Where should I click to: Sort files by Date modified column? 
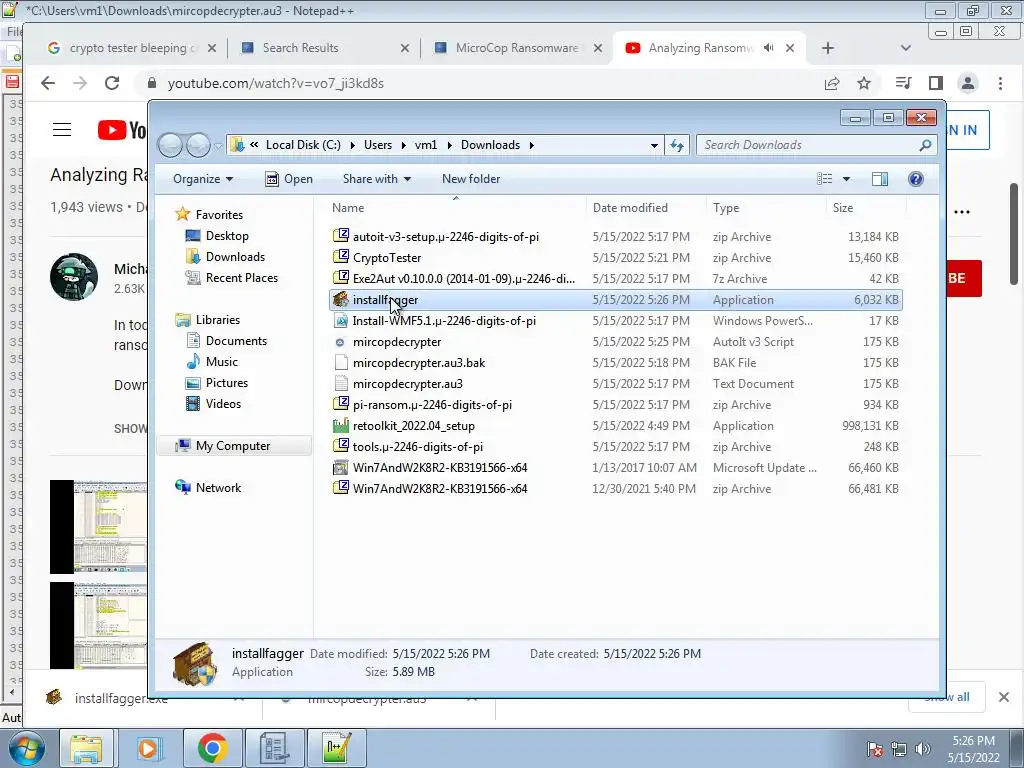647,208
